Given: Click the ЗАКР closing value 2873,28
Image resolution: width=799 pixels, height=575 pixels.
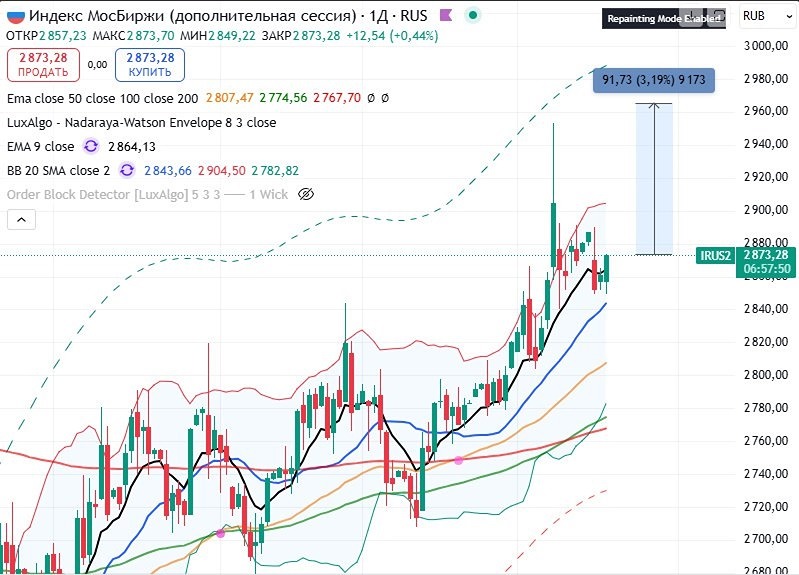Looking at the screenshot, I should (x=316, y=36).
